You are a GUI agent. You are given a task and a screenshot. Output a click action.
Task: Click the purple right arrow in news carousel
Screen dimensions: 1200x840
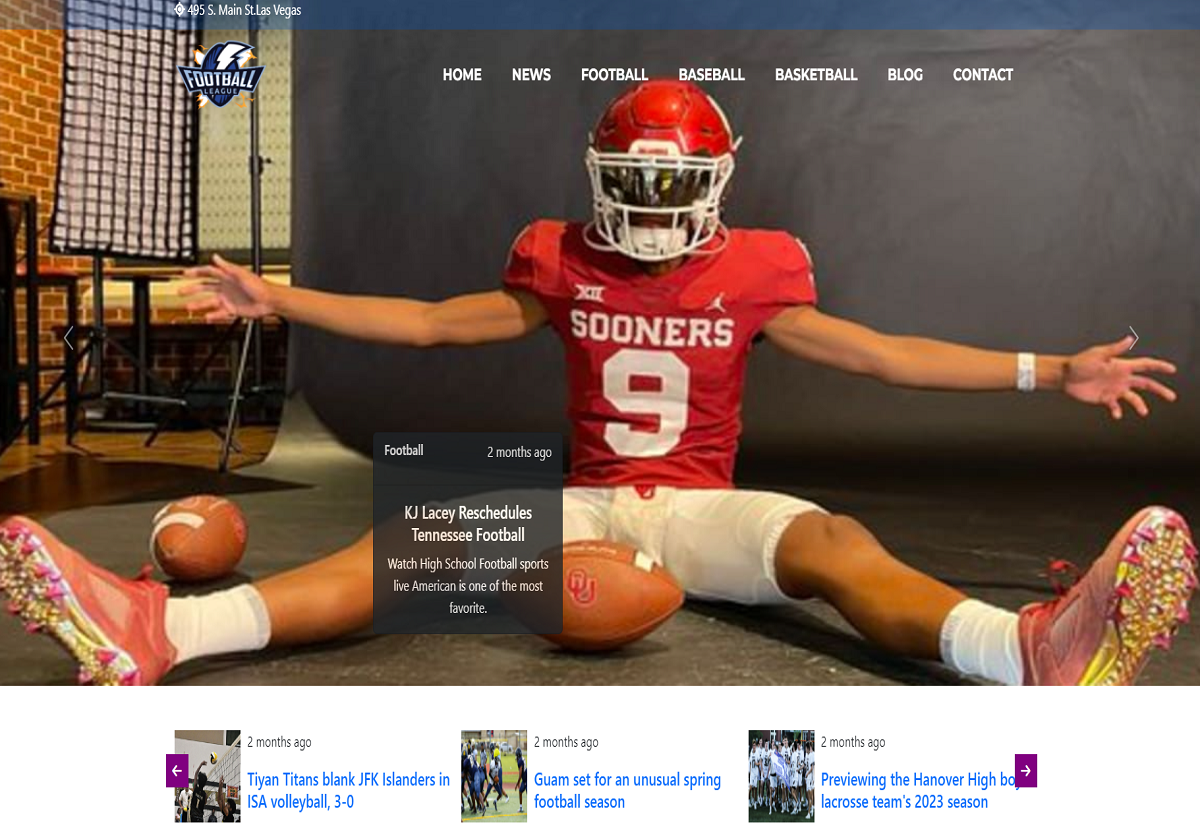click(x=1026, y=770)
